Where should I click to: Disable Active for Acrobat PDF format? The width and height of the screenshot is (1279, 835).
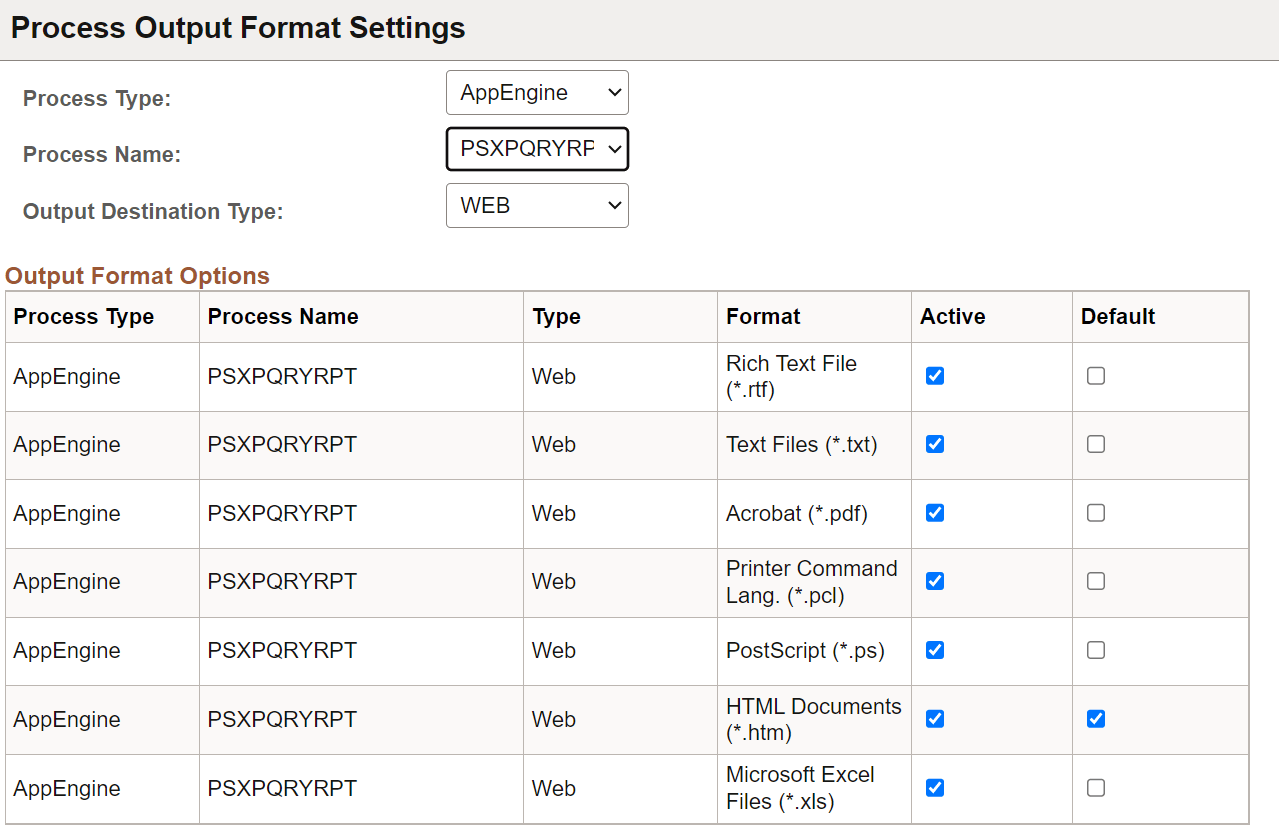pos(933,513)
